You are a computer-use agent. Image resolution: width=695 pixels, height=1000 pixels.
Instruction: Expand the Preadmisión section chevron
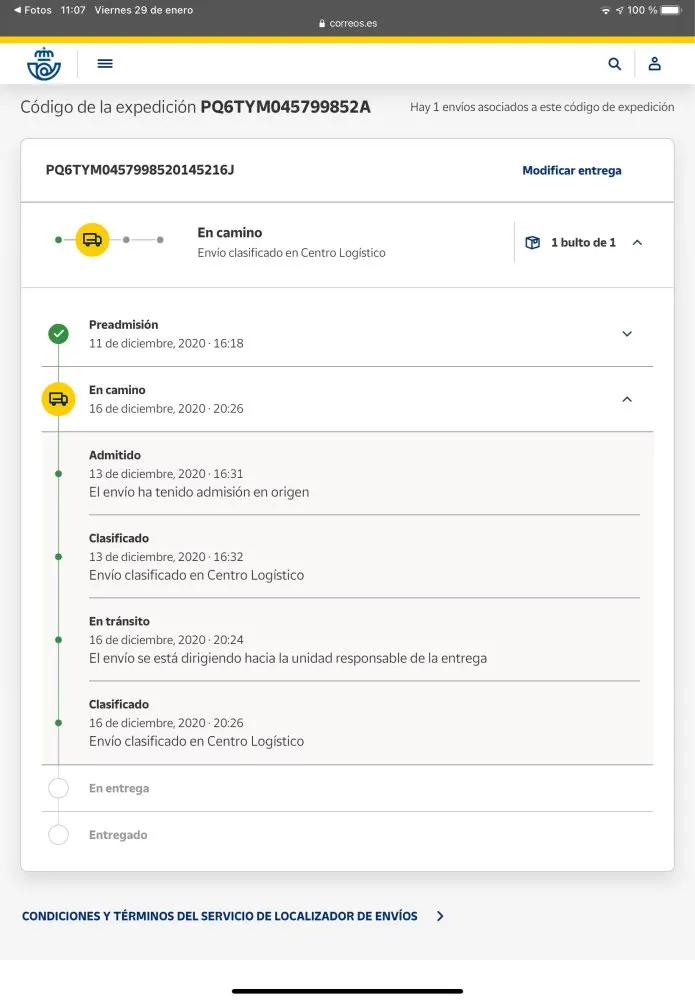627,334
